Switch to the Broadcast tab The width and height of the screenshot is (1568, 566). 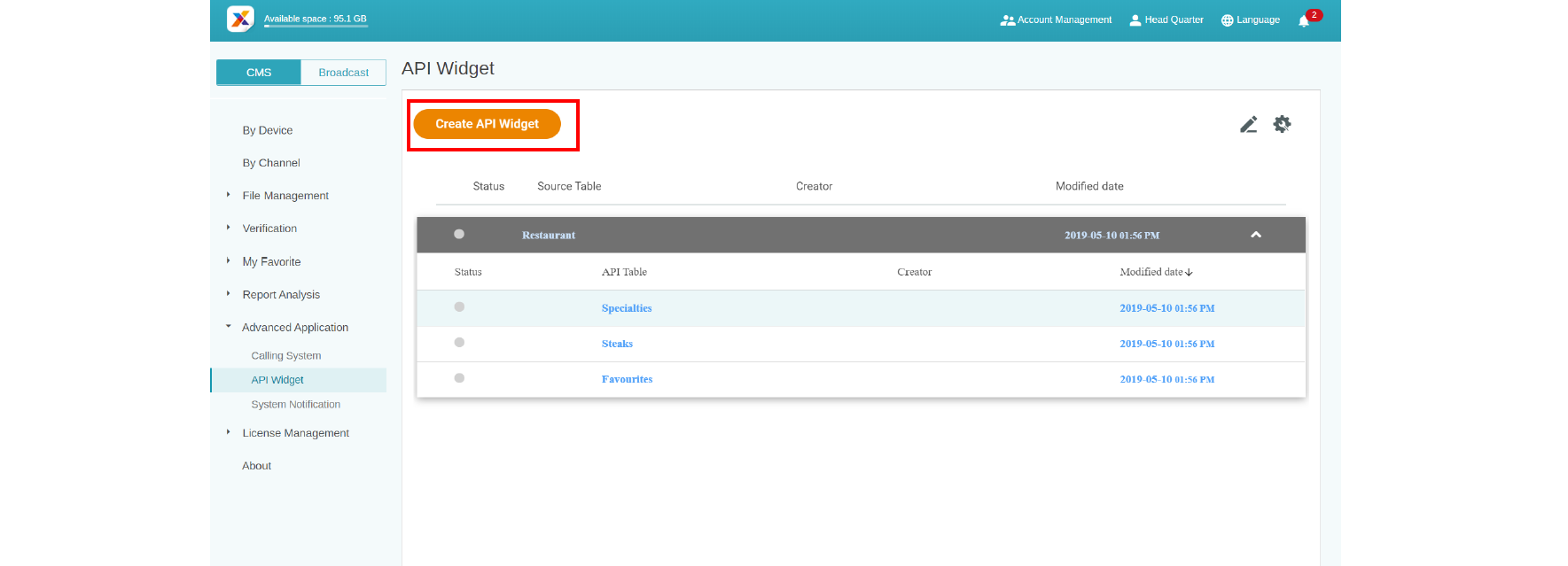point(343,73)
